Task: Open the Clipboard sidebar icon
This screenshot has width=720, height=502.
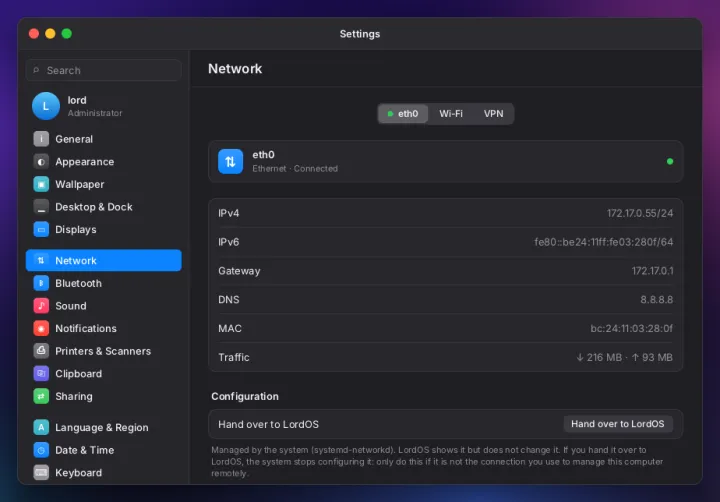Action: coord(41,373)
